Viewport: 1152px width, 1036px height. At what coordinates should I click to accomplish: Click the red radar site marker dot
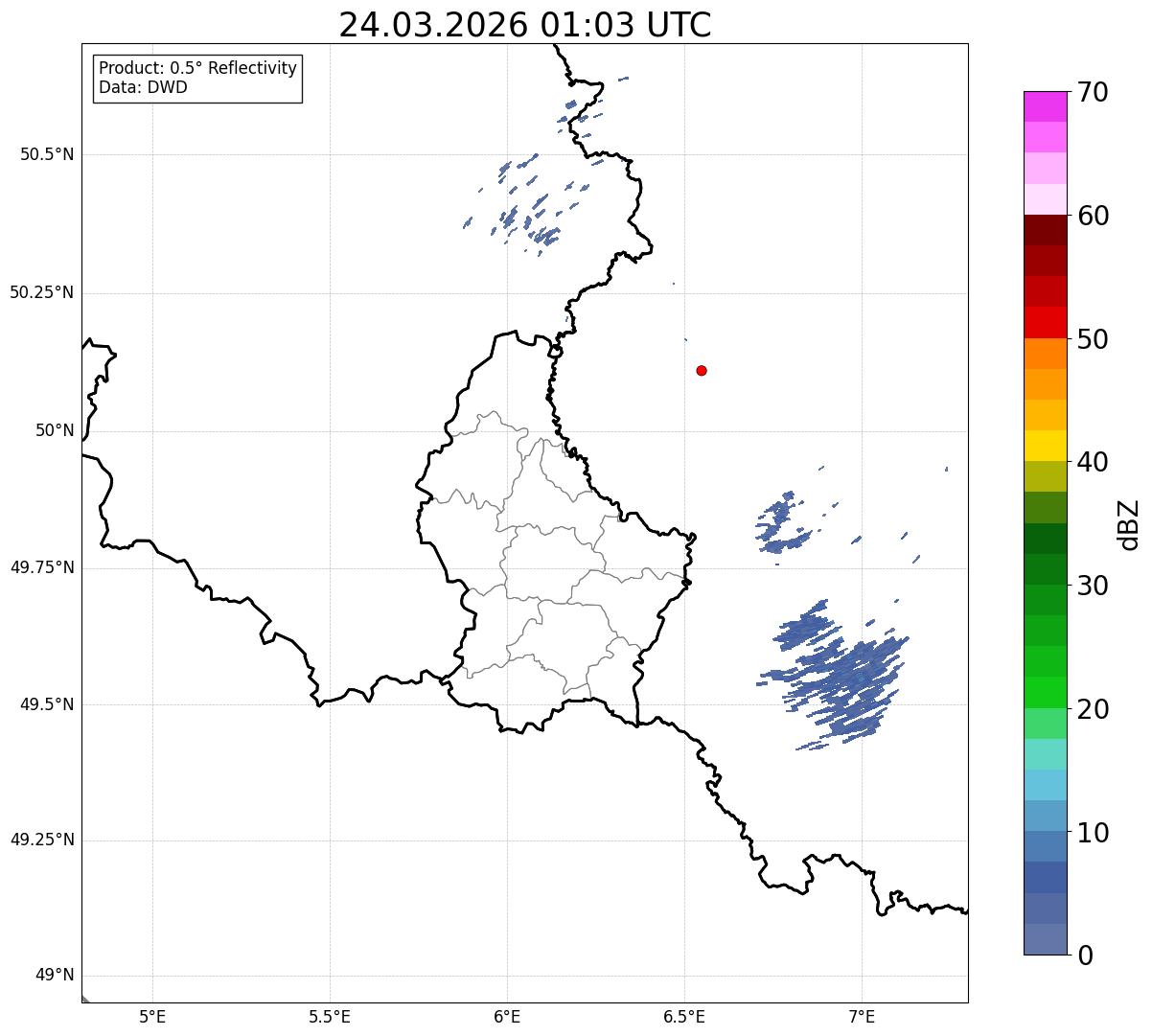coord(702,370)
